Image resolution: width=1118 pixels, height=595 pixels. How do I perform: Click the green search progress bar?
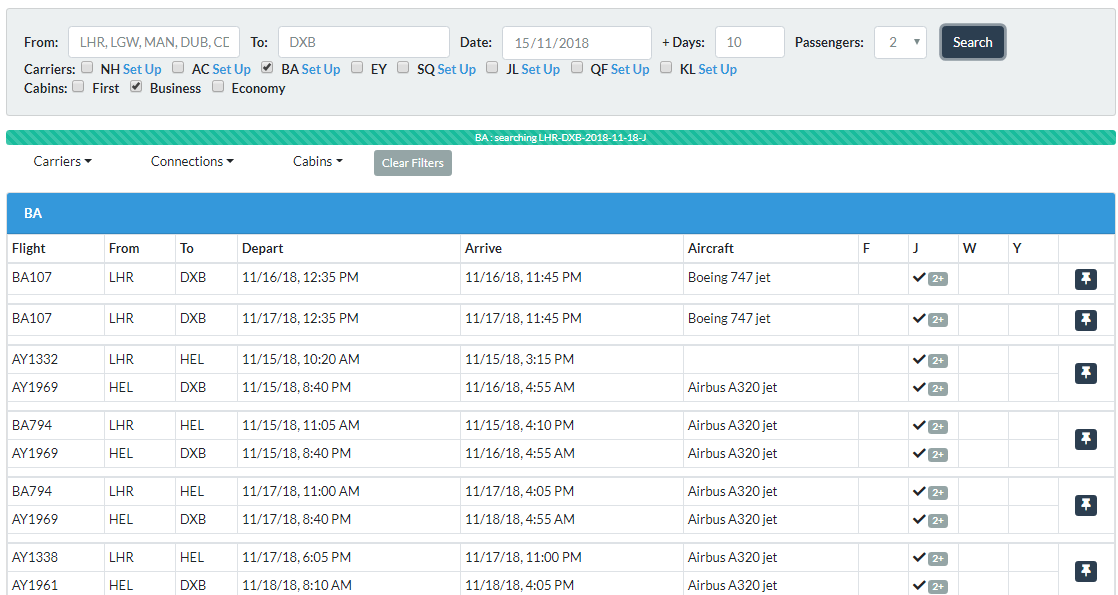pos(560,137)
